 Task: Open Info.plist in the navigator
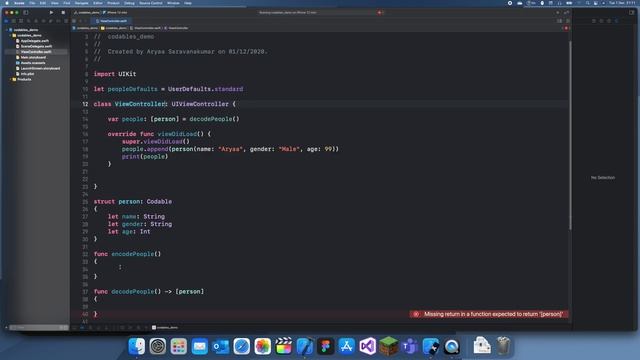[27, 74]
